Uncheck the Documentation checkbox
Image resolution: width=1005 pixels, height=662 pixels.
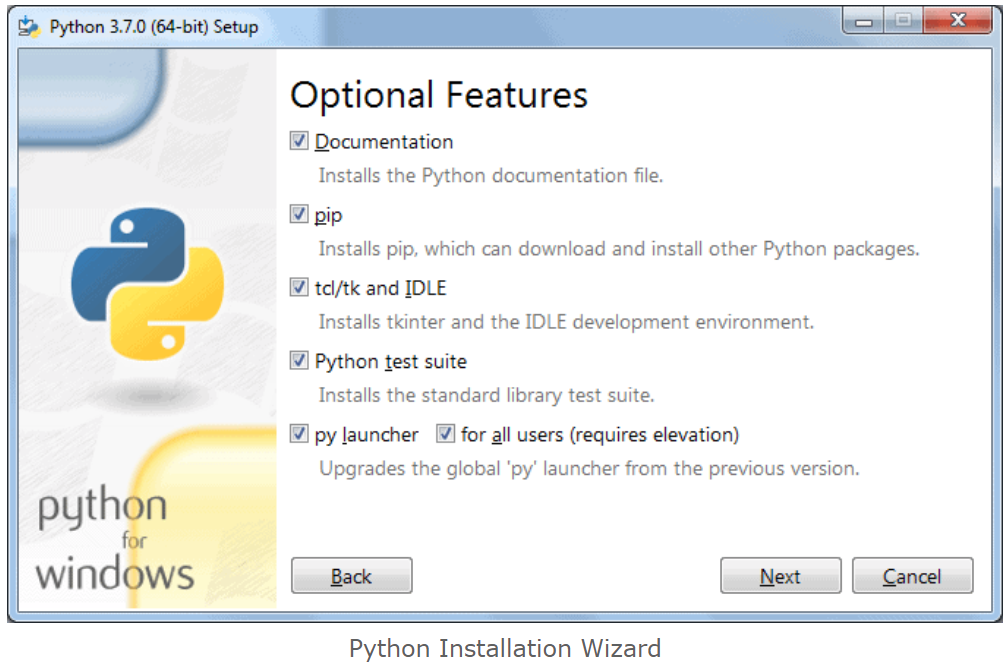[299, 140]
